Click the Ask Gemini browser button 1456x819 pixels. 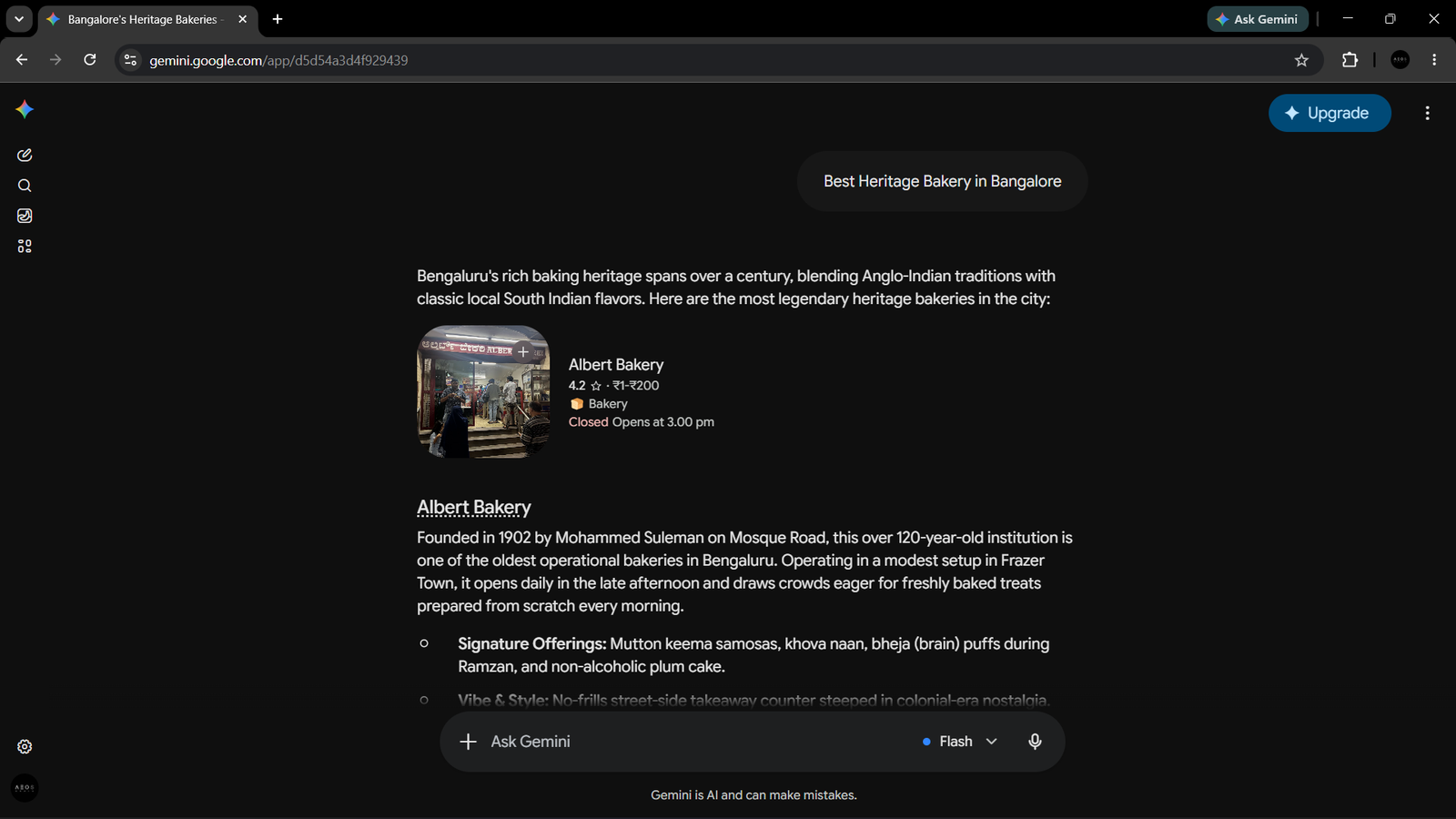1258,19
